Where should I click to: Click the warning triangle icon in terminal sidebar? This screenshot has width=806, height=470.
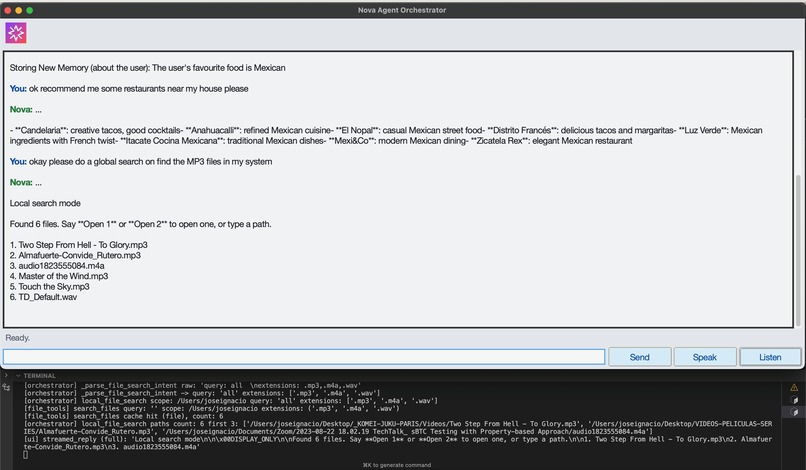(794, 387)
